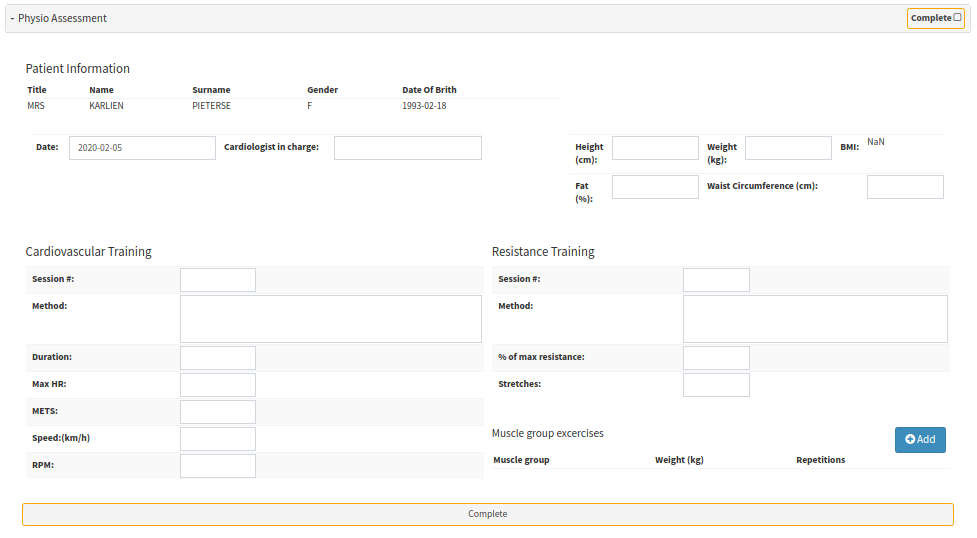Click Cardiovascular Training Session # field

click(217, 280)
